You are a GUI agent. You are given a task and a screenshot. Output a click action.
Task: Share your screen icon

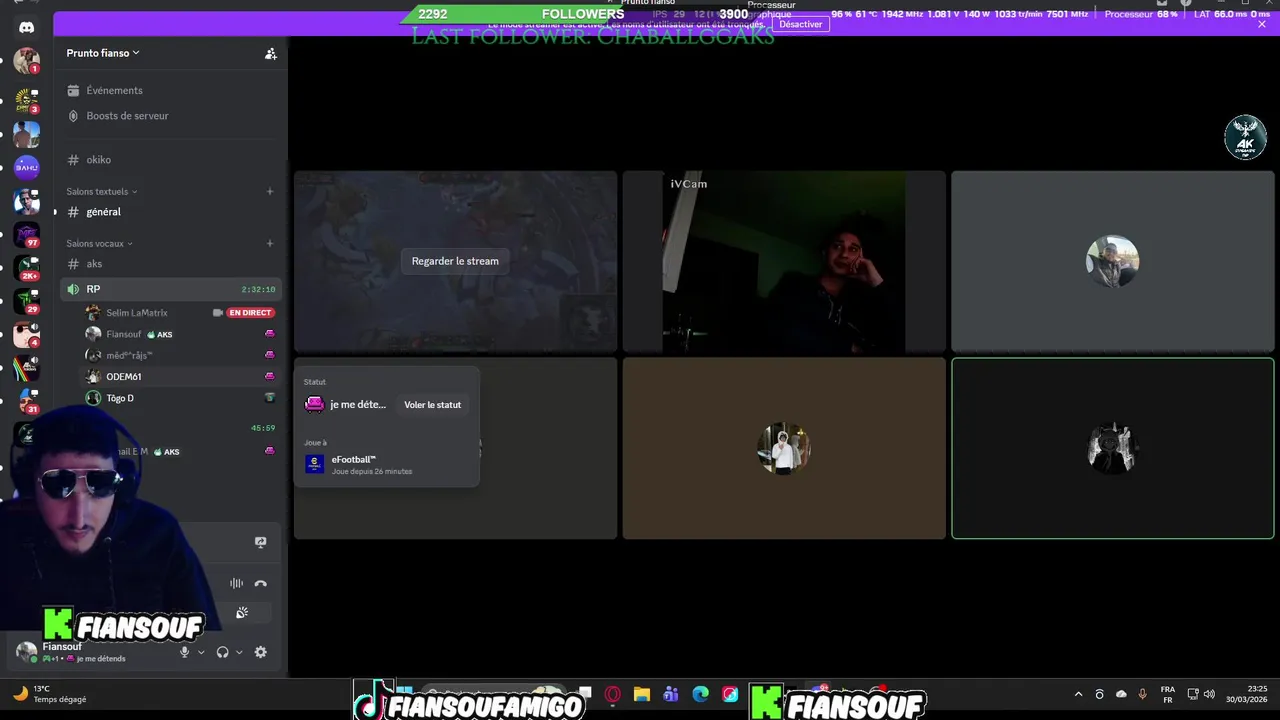click(x=260, y=542)
